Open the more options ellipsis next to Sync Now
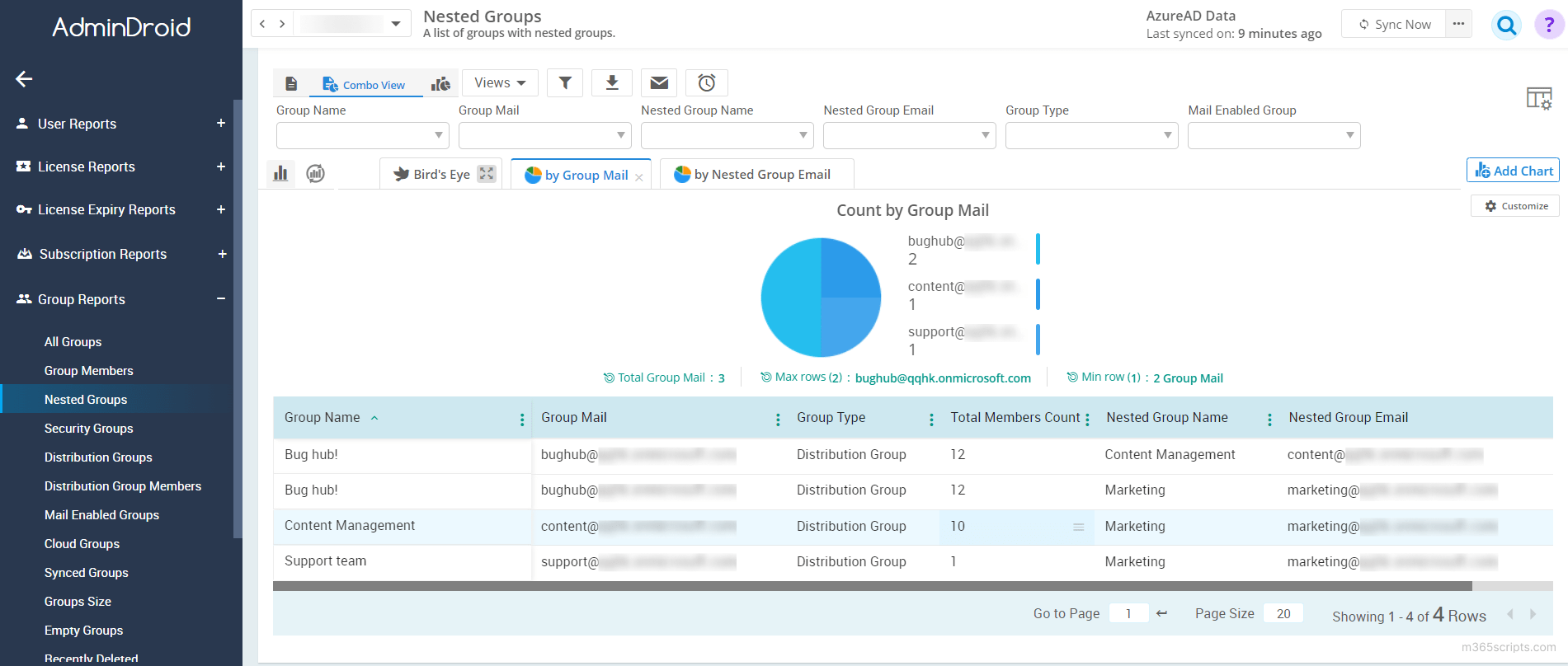This screenshot has width=1568, height=666. (x=1458, y=24)
